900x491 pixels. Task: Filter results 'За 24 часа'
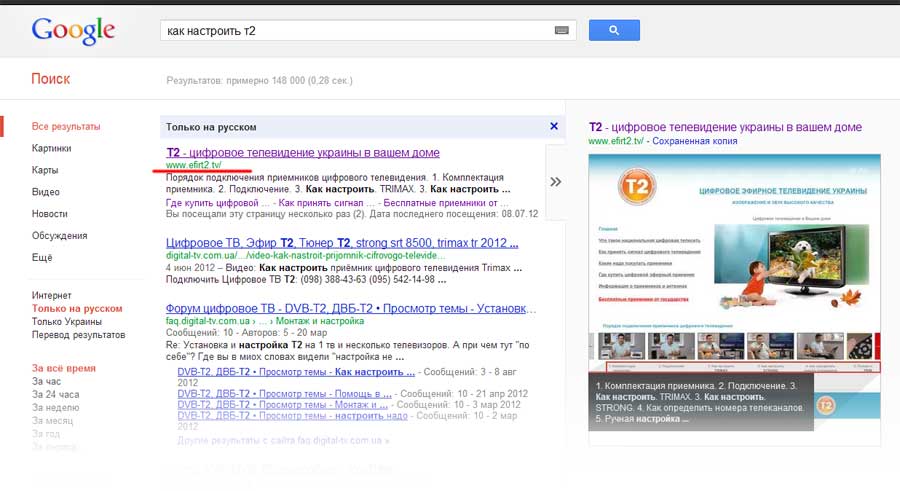pyautogui.click(x=56, y=395)
